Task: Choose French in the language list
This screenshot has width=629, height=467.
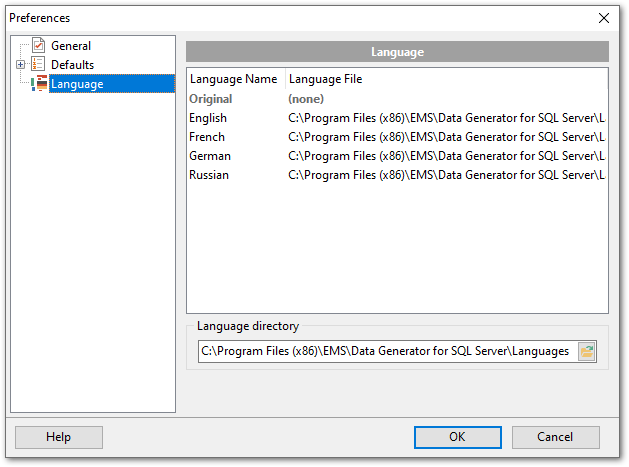Action: point(207,137)
